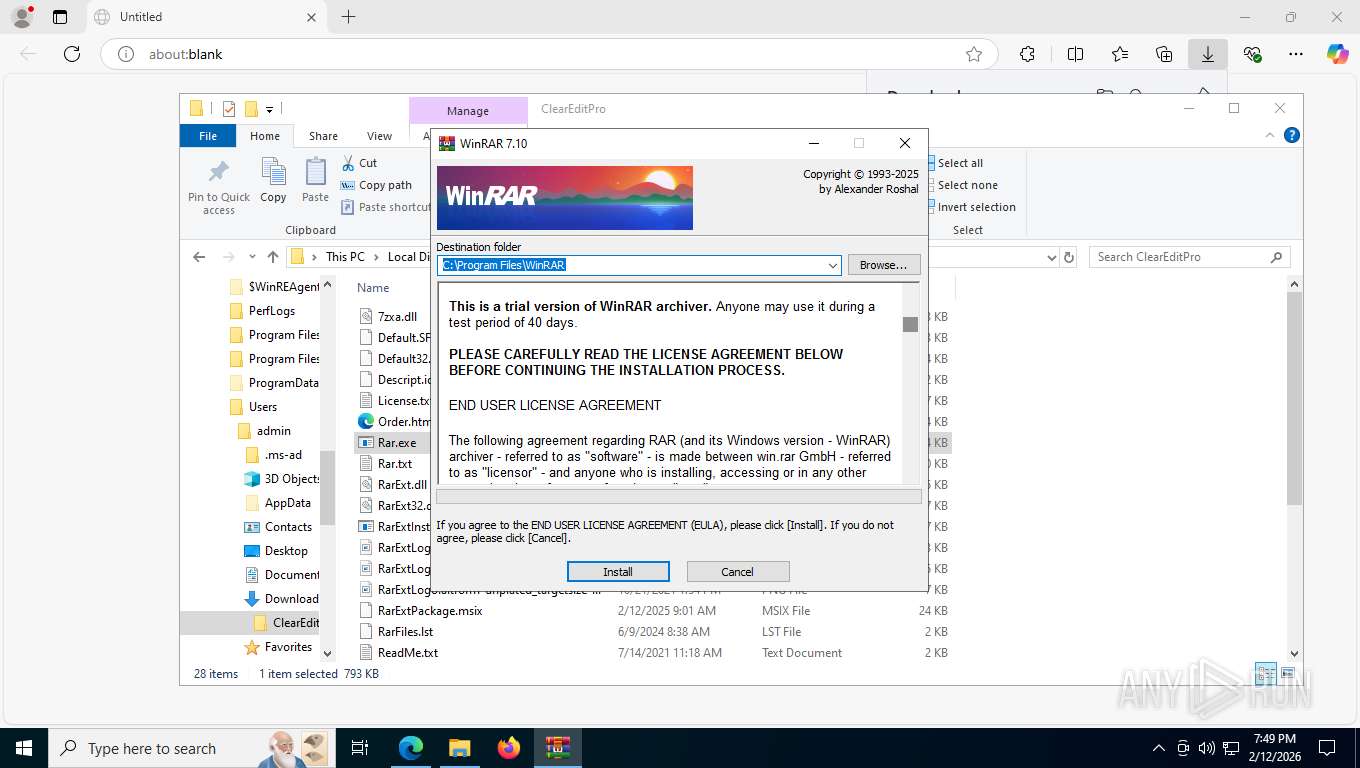Open Explorer Help question mark icon
This screenshot has width=1360, height=768.
[x=1292, y=135]
